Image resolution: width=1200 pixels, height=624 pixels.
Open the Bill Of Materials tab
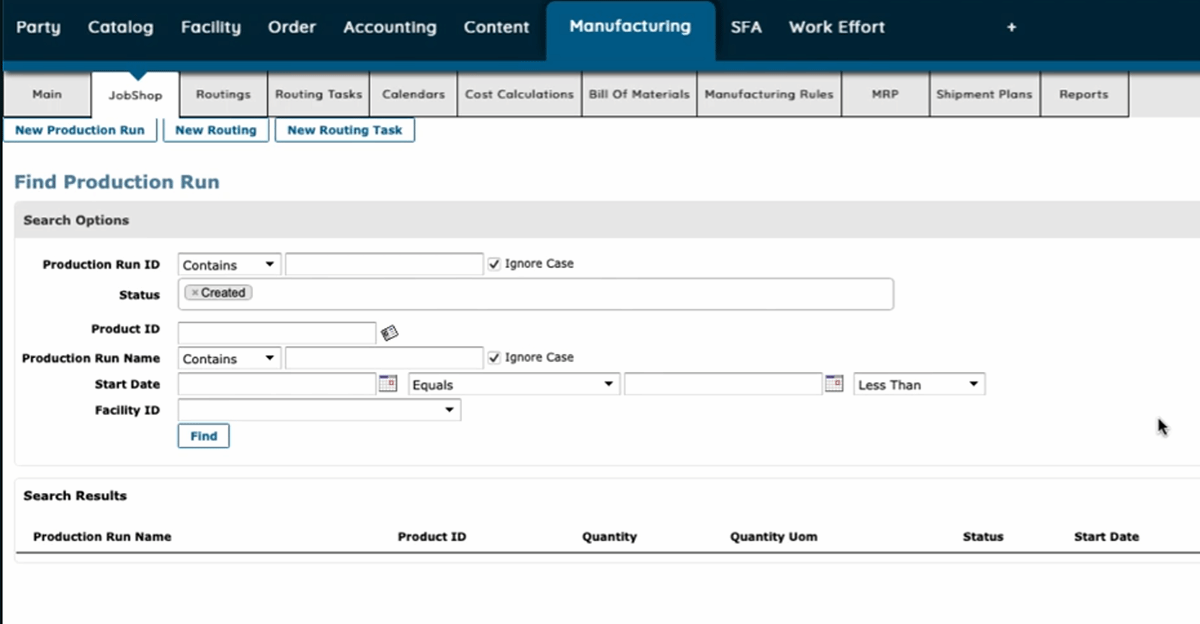(639, 94)
